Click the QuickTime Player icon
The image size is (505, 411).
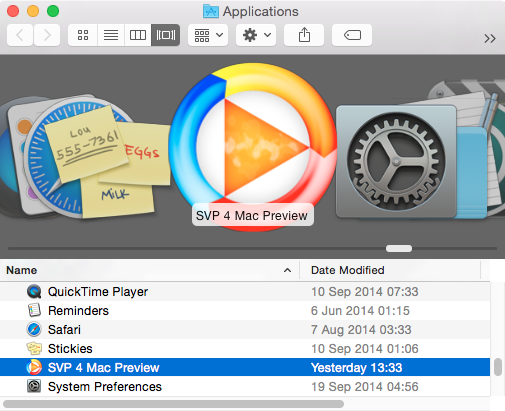pos(34,292)
